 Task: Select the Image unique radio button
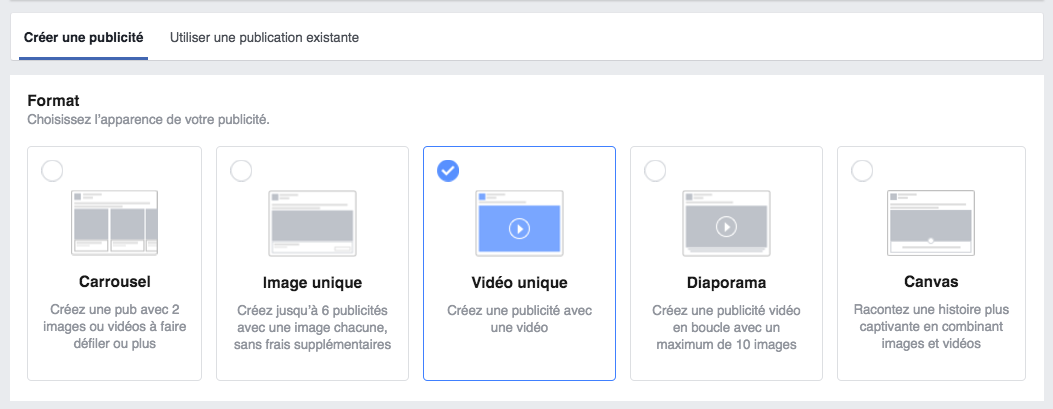[240, 171]
